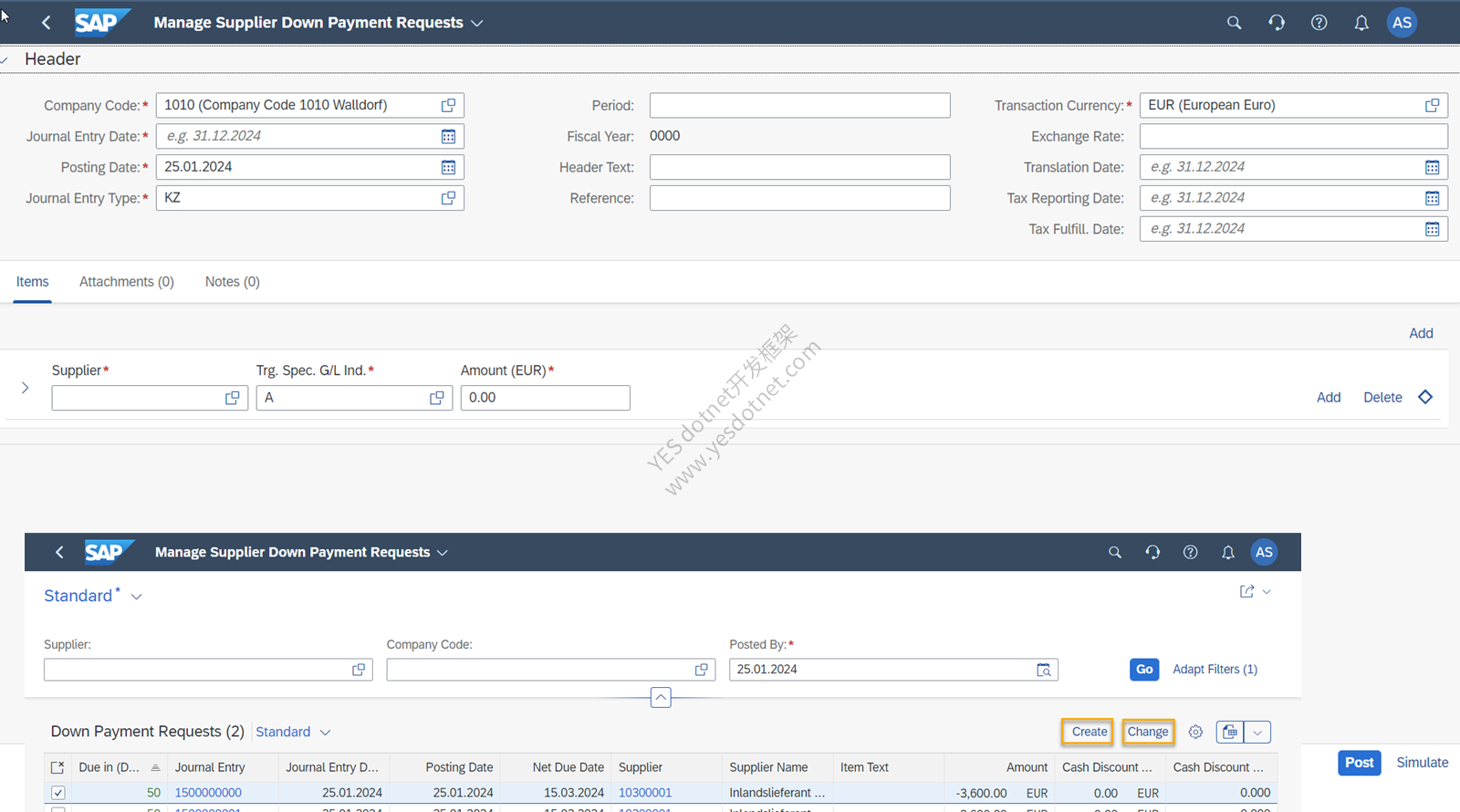Expand the app title dropdown in top header
The image size is (1460, 812).
point(477,23)
